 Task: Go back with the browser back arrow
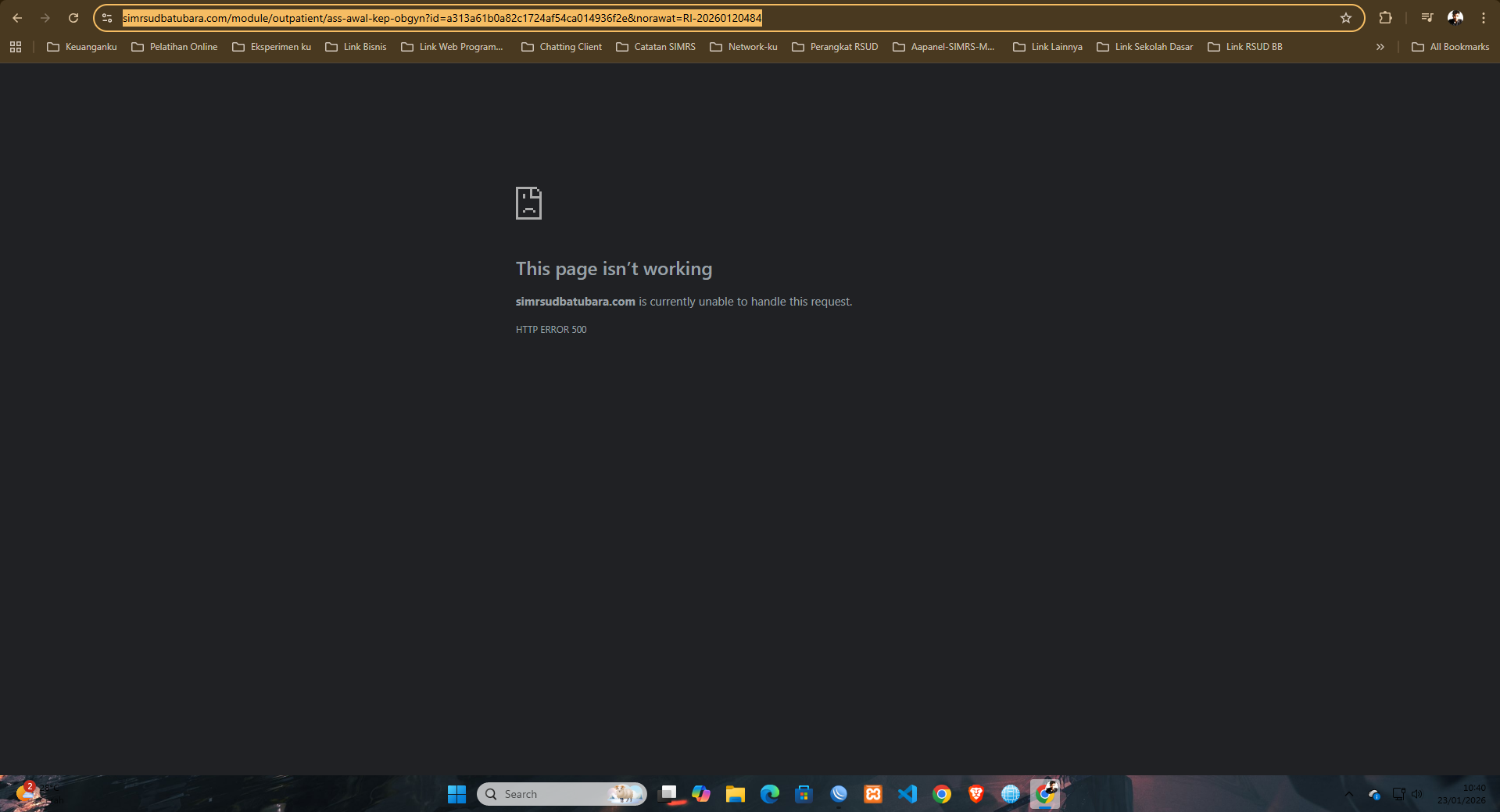click(x=17, y=18)
